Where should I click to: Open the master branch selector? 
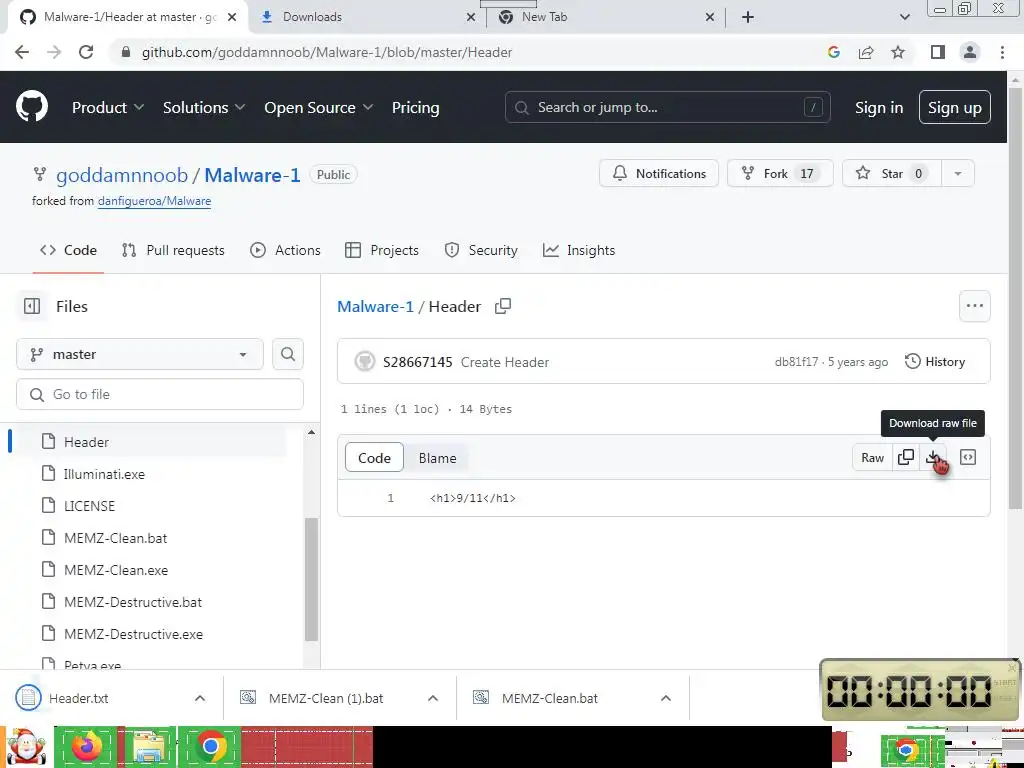tap(140, 354)
